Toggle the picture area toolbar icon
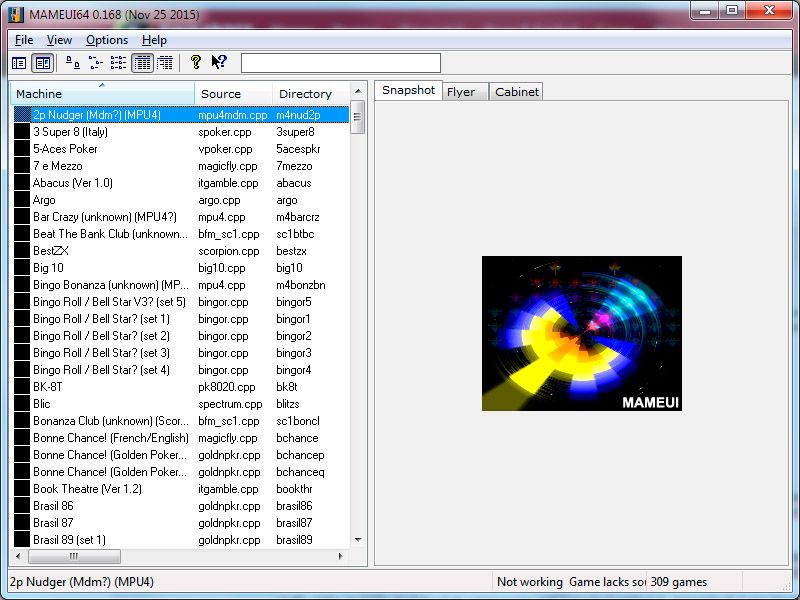This screenshot has height=600, width=800. [x=42, y=63]
